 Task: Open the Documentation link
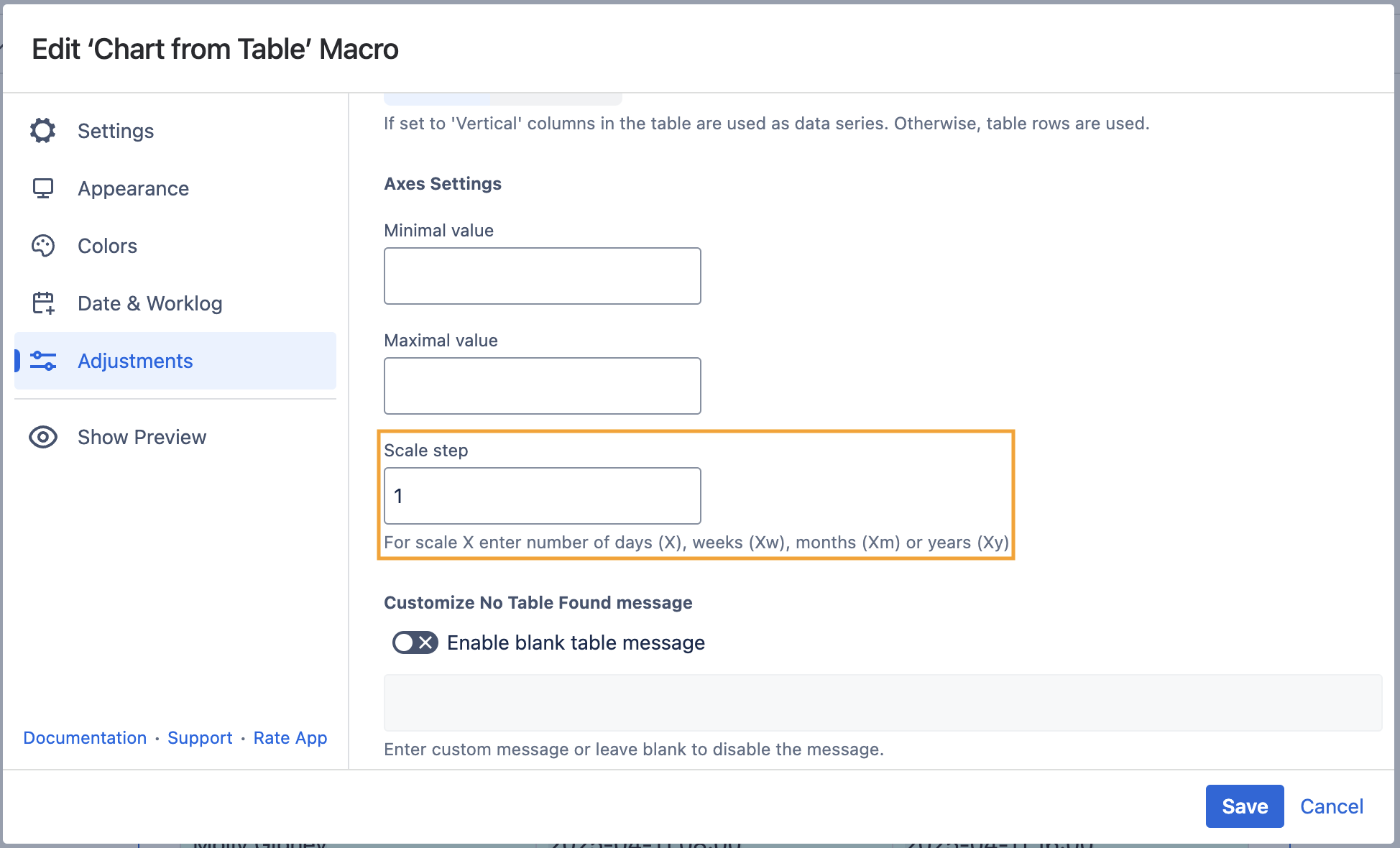coord(85,738)
